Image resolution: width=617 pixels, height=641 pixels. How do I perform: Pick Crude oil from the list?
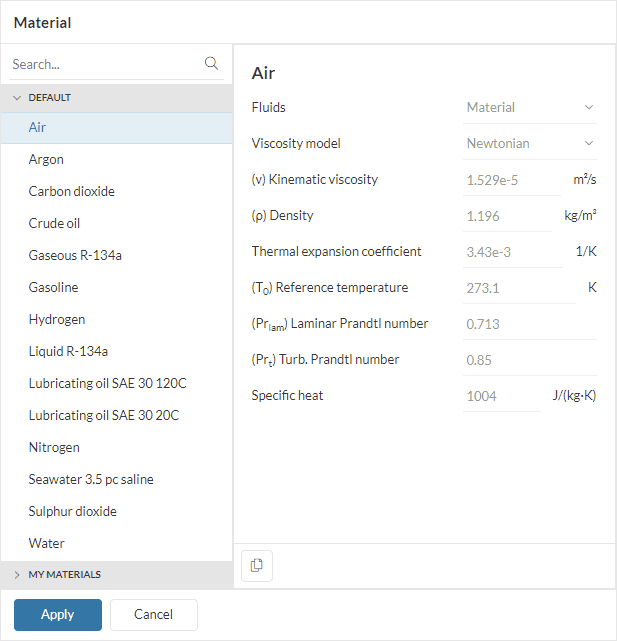click(x=54, y=223)
